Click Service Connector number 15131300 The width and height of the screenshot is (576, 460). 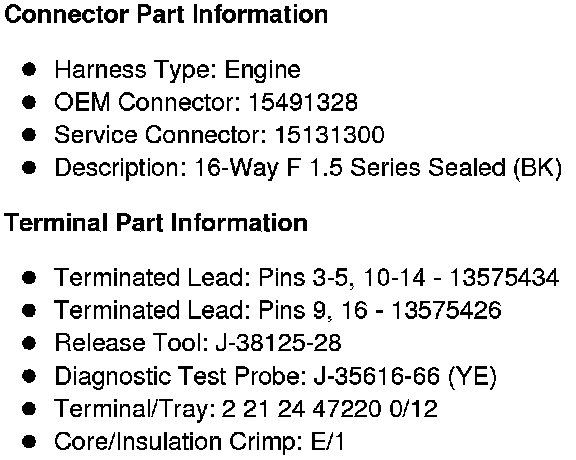pos(330,134)
